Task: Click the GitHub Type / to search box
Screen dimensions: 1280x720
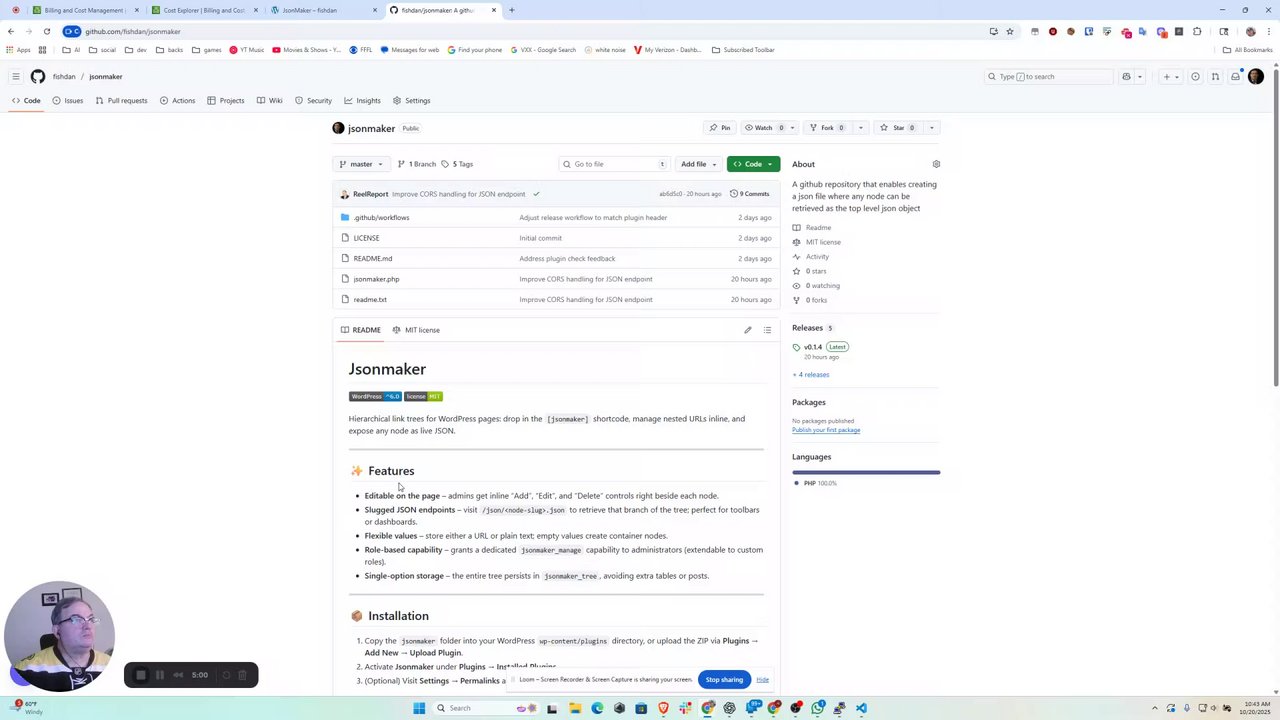Action: coord(1049,76)
